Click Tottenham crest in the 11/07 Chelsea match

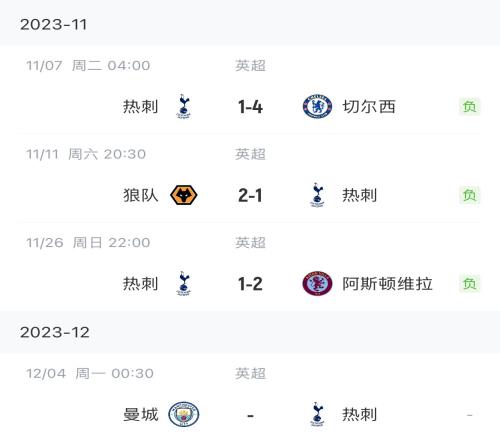(x=183, y=107)
